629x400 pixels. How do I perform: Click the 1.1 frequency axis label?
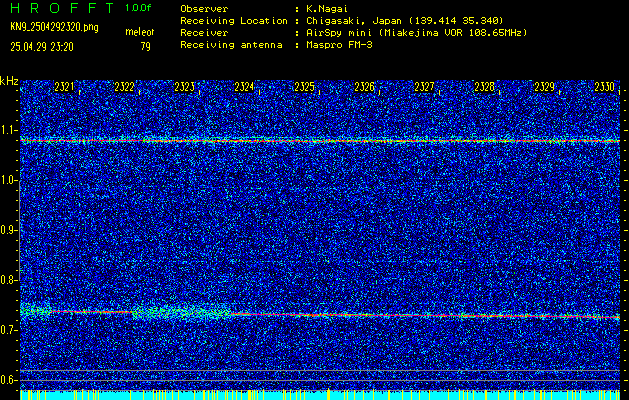point(10,130)
